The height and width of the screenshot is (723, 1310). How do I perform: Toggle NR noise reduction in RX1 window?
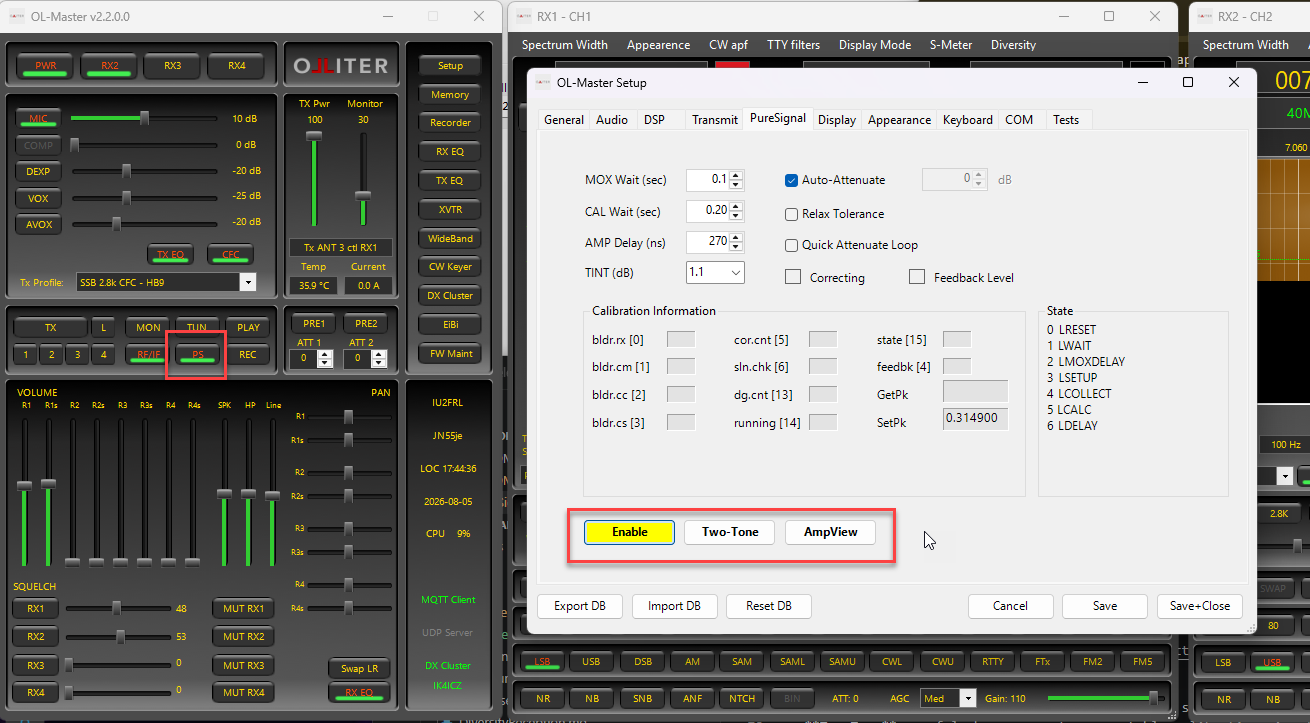pyautogui.click(x=543, y=699)
